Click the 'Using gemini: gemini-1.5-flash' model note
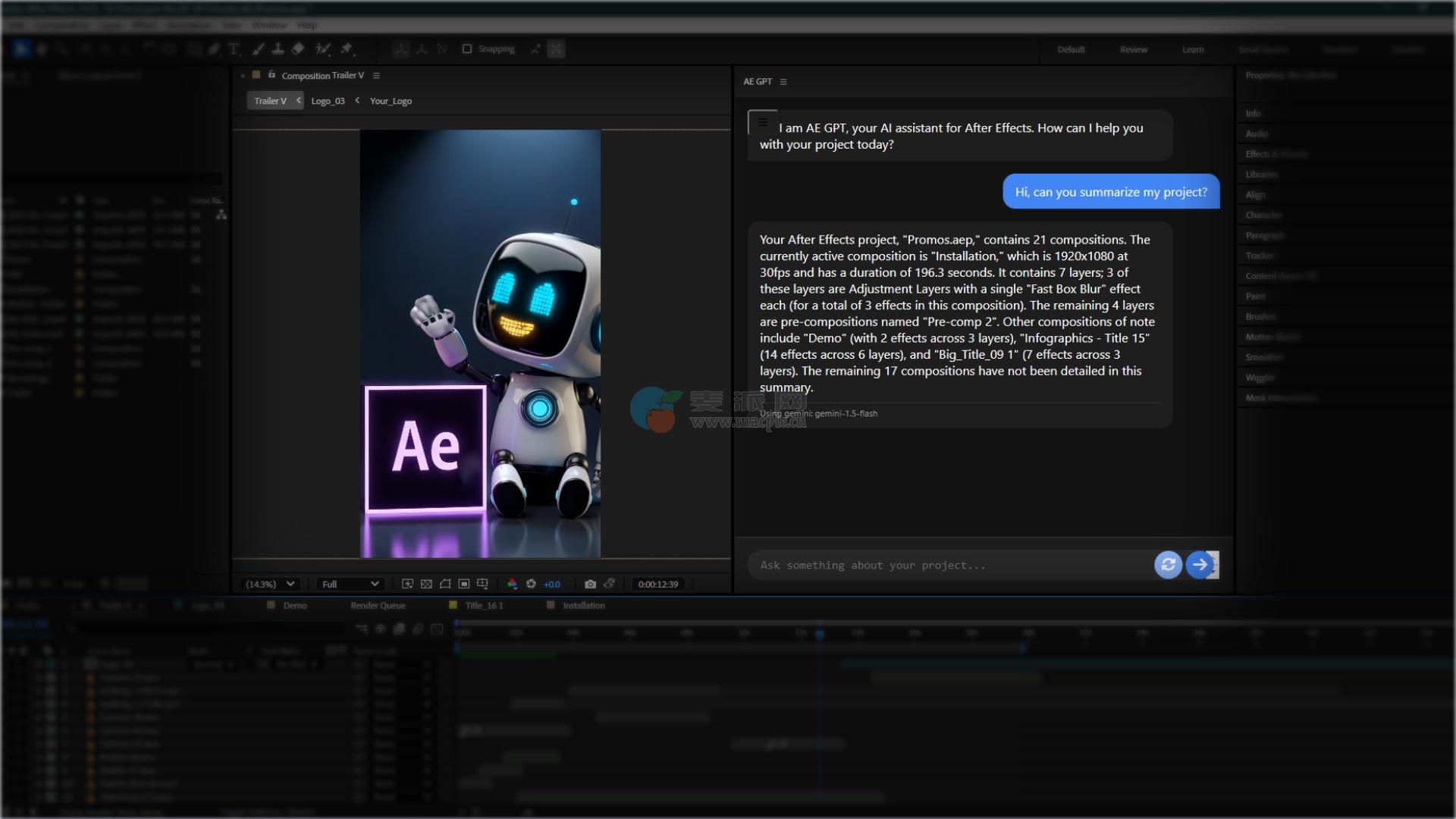The height and width of the screenshot is (819, 1456). (818, 414)
